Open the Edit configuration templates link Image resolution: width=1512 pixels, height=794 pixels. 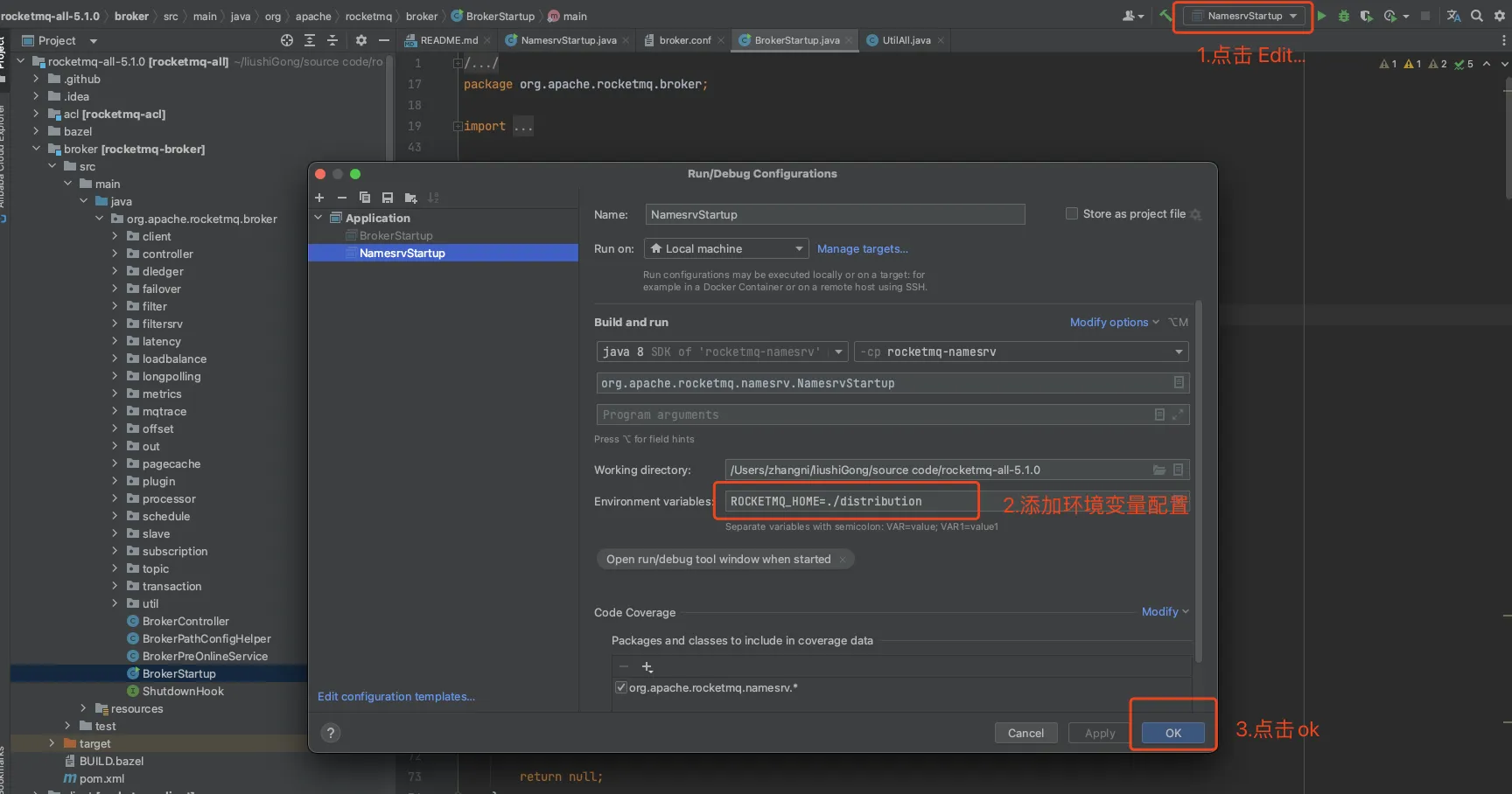(x=396, y=697)
